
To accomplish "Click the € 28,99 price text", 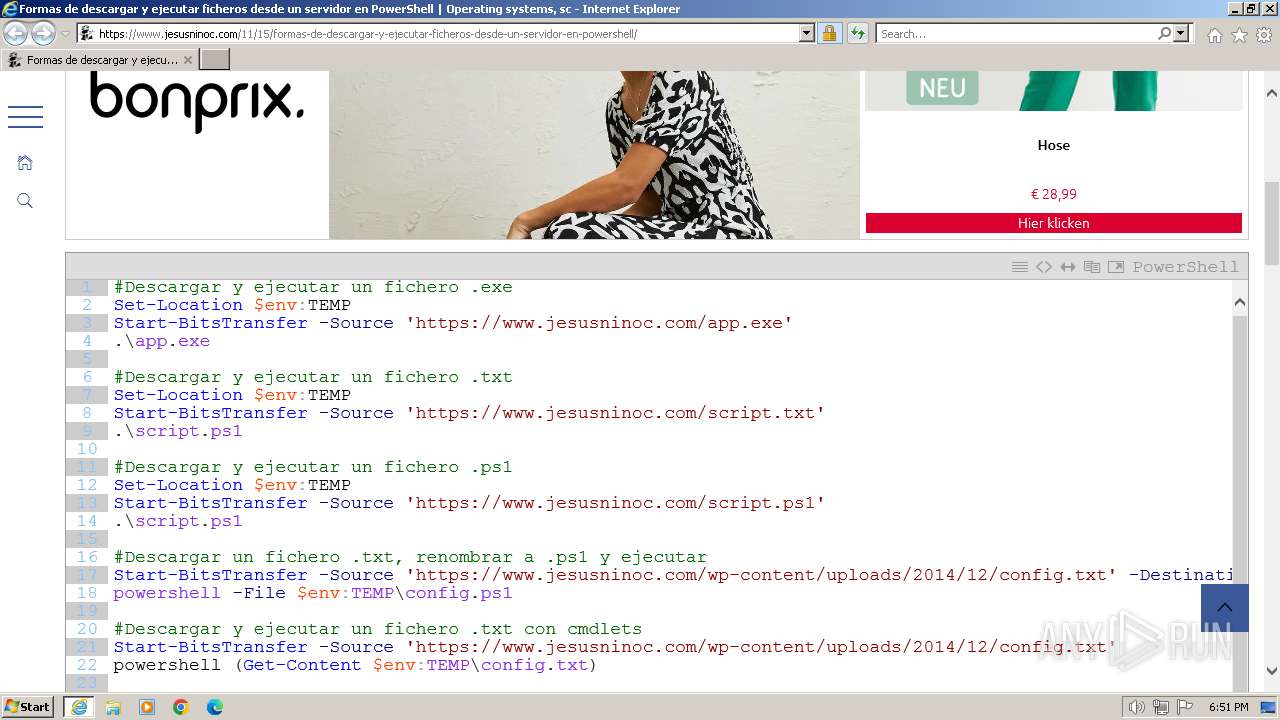I will pos(1054,194).
